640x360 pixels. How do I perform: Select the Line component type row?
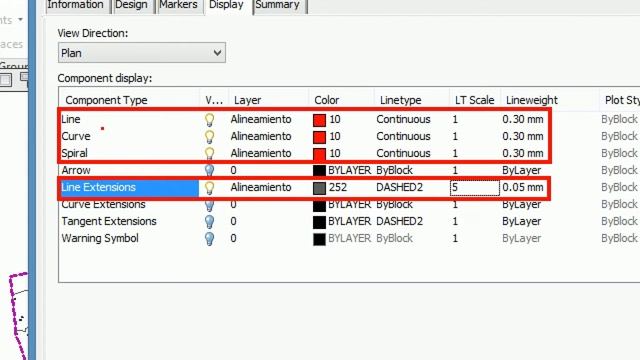71,119
